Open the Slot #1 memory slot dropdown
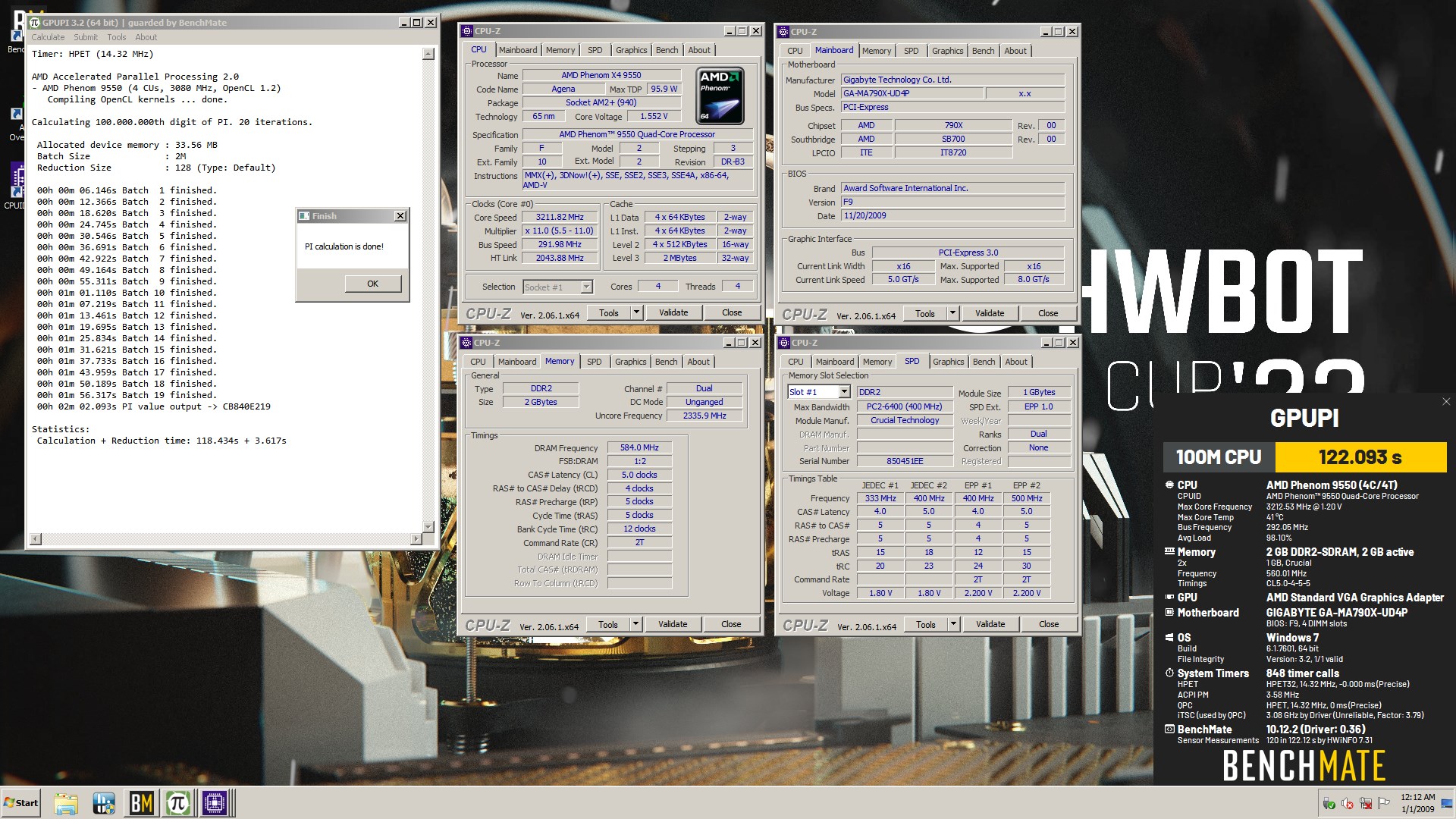The image size is (1456, 819). pyautogui.click(x=844, y=392)
